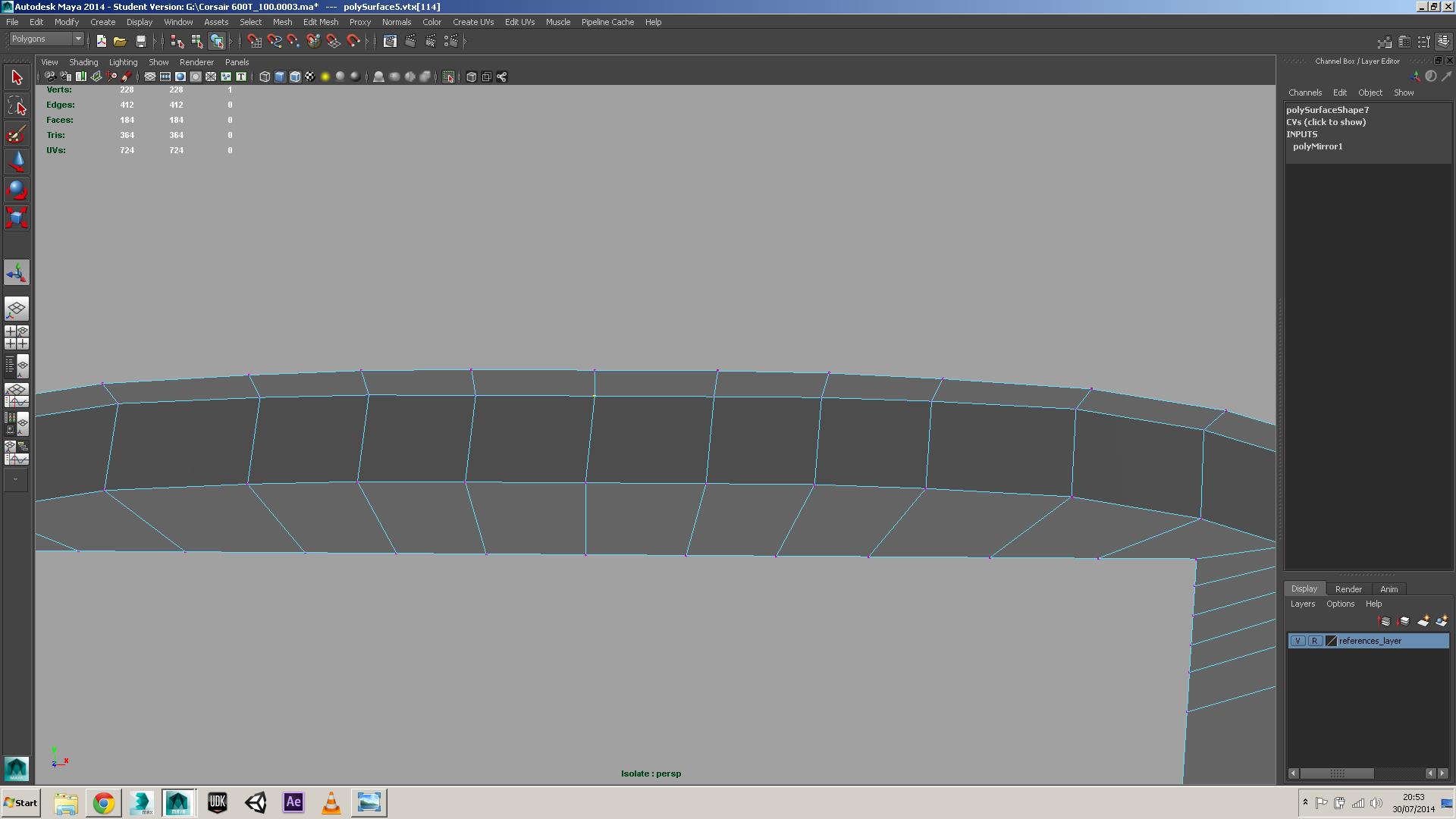Image resolution: width=1456 pixels, height=819 pixels.
Task: Enable snap to curves magnet
Action: [x=274, y=41]
